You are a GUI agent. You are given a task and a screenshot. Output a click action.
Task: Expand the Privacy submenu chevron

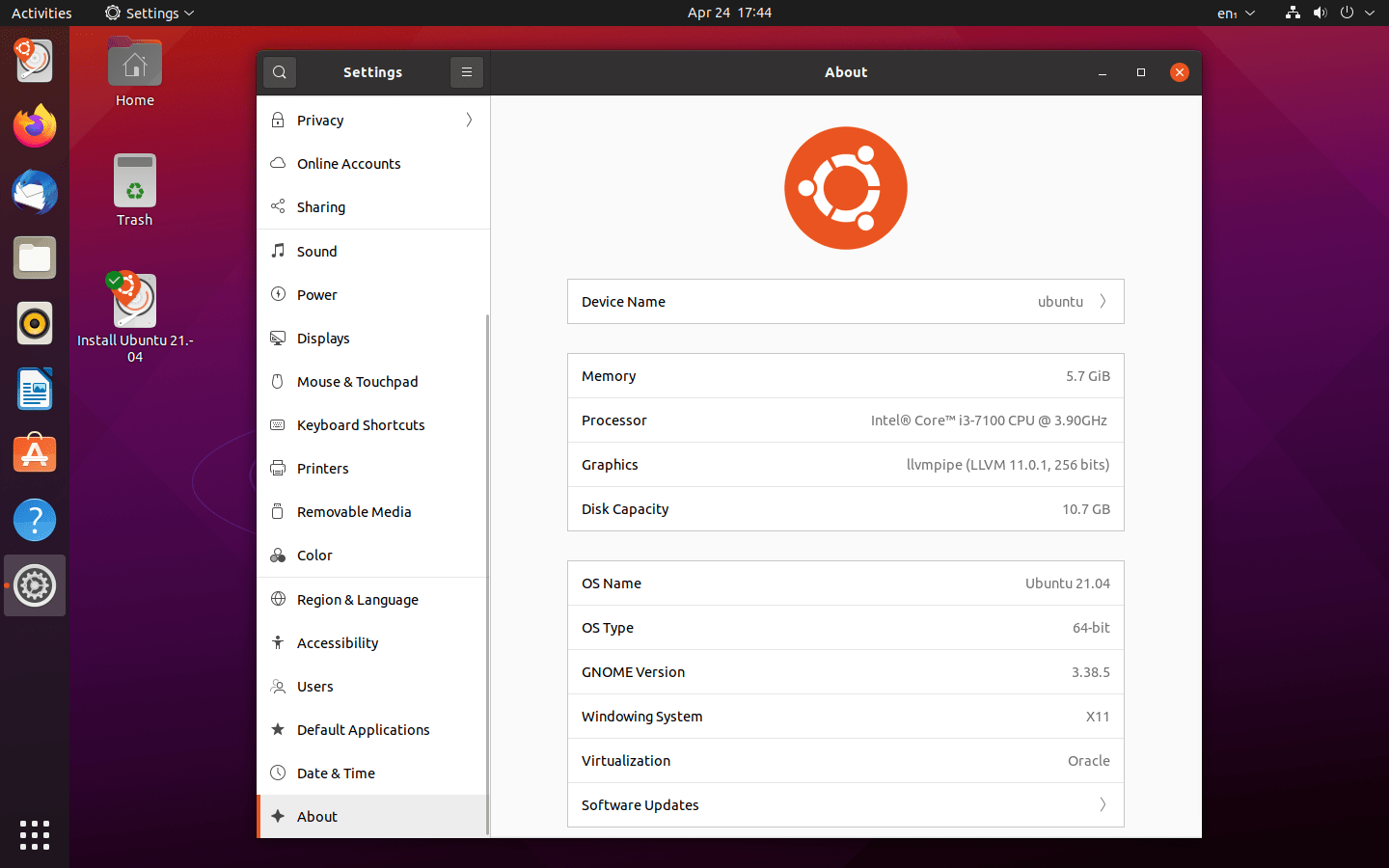469,121
